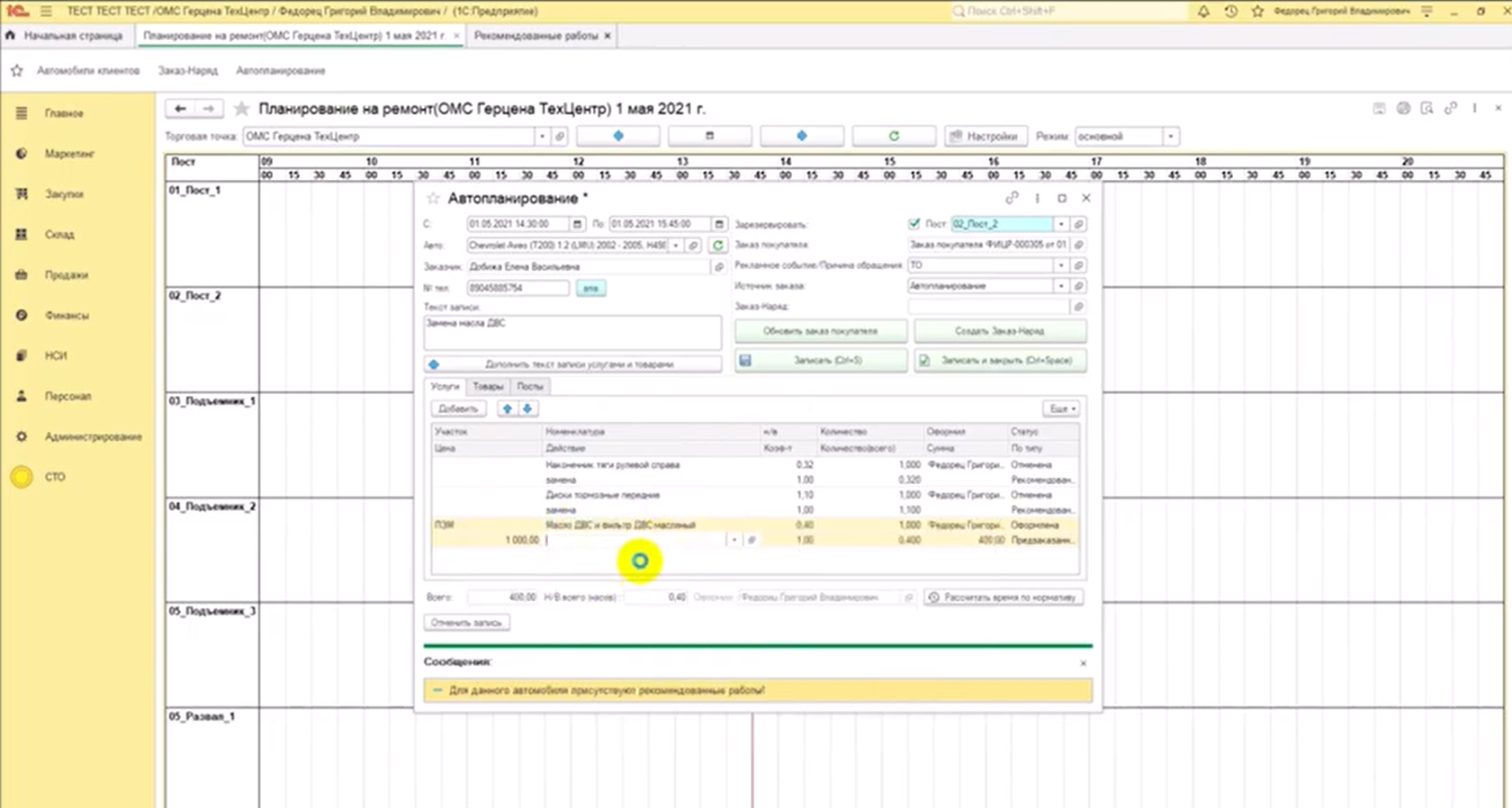Click the calendar button in planning toolbar
1512x808 pixels.
pos(709,136)
